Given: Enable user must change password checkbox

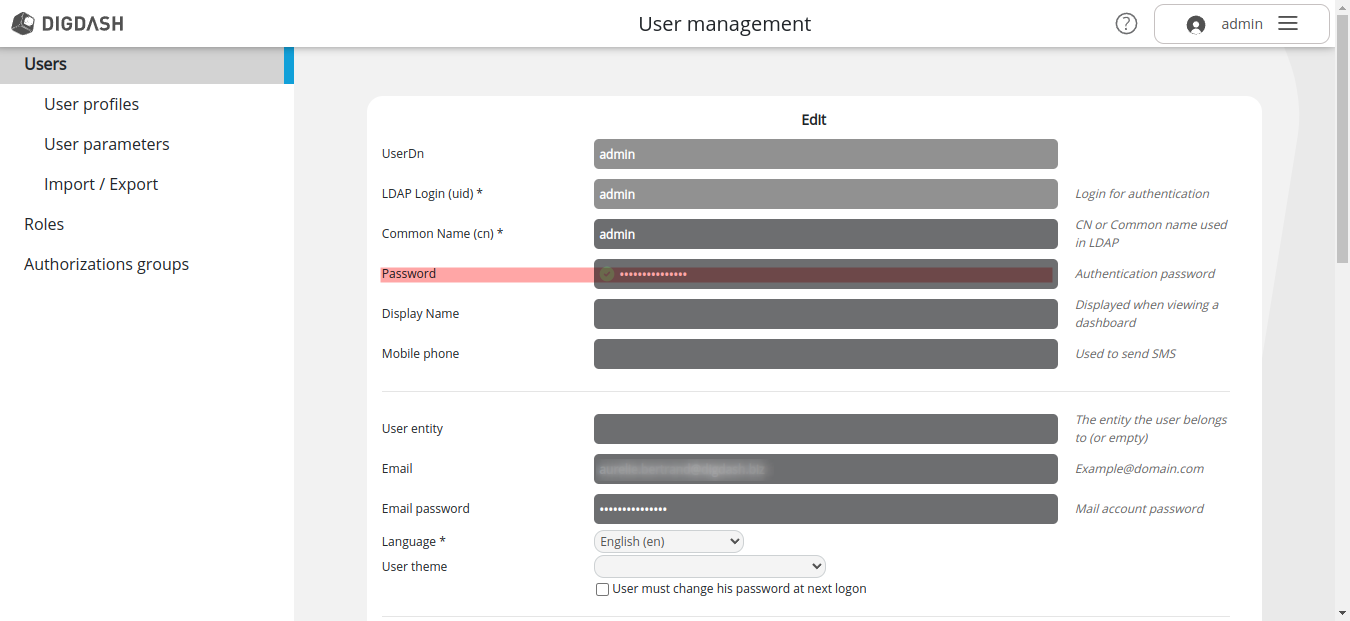Looking at the screenshot, I should (x=602, y=589).
